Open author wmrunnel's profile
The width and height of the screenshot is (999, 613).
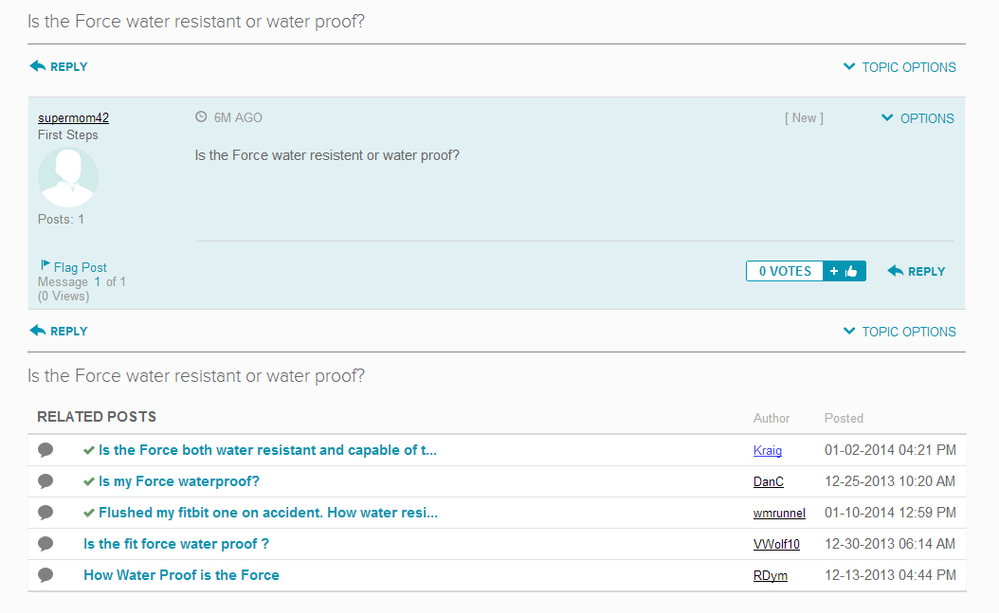coord(779,513)
